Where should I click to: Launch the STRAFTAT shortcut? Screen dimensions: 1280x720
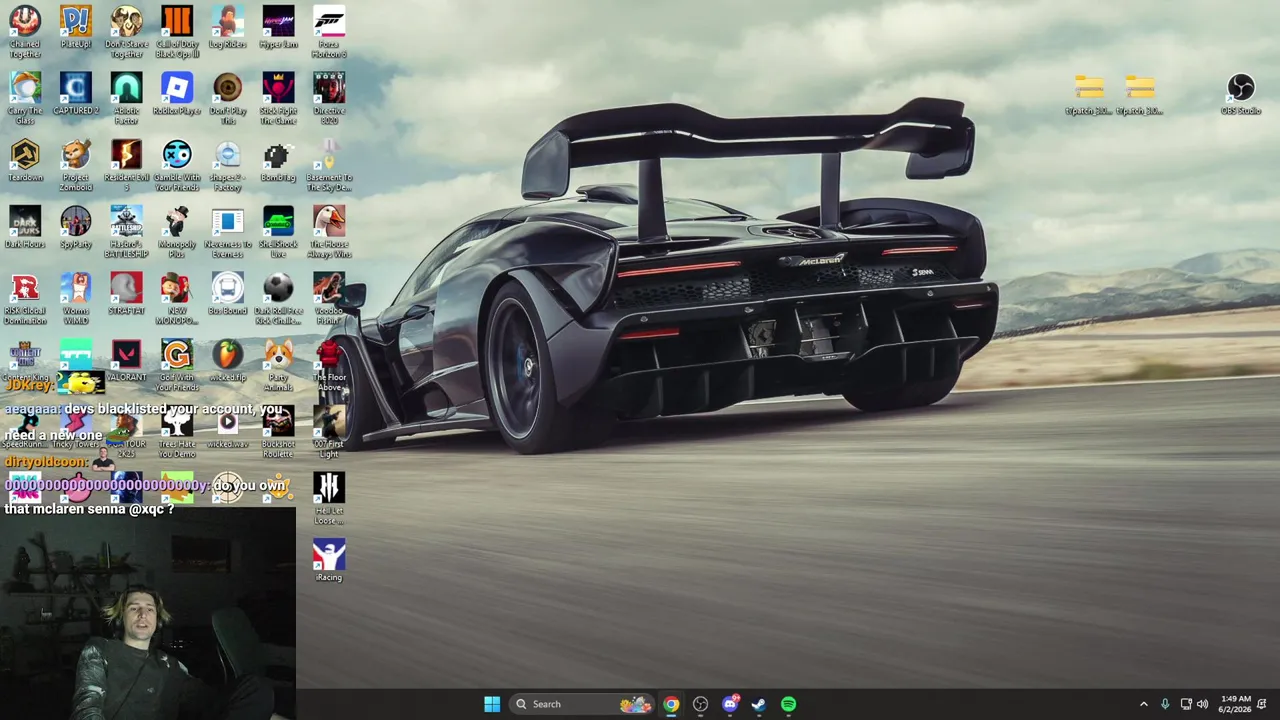(126, 295)
